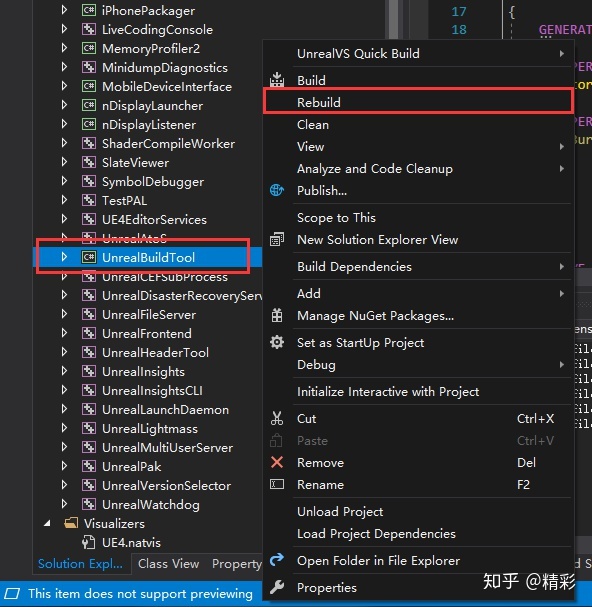The image size is (592, 607).
Task: Switch to the Class View tab
Action: (x=168, y=564)
